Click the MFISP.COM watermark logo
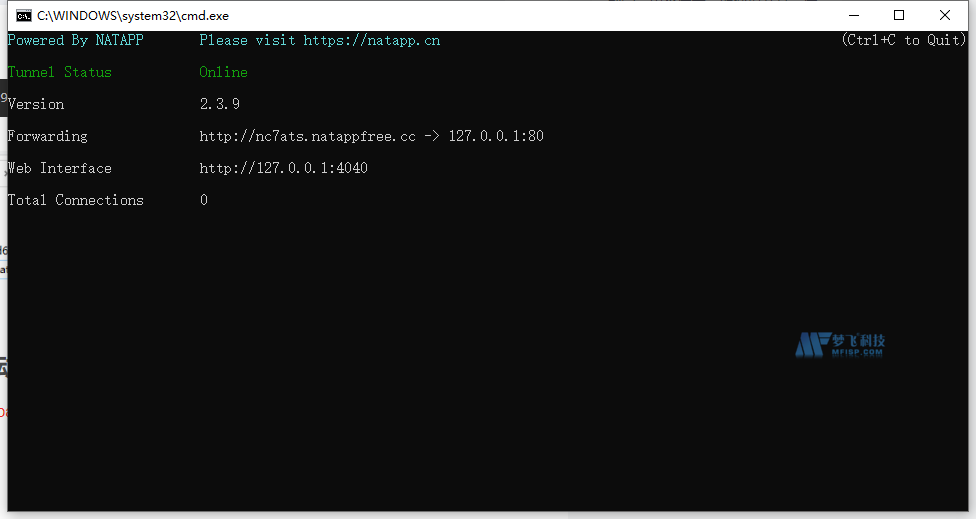 (840, 345)
